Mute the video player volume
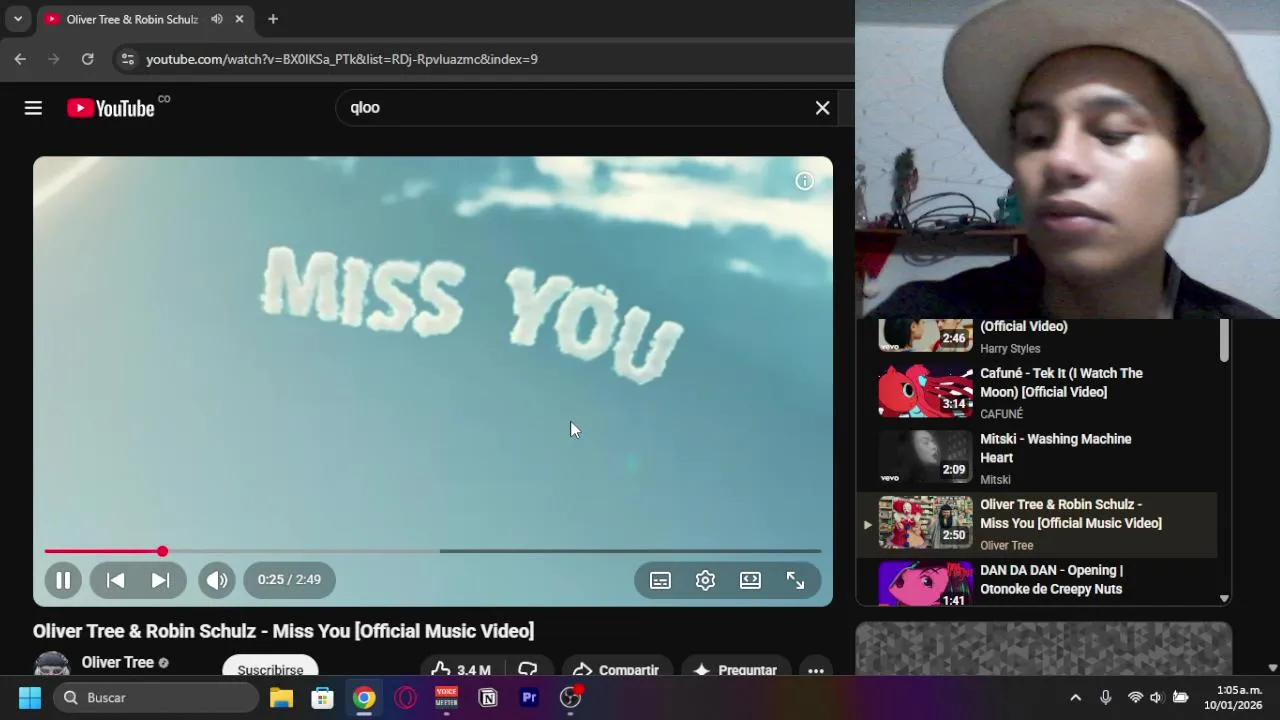The image size is (1280, 720). coord(217,580)
